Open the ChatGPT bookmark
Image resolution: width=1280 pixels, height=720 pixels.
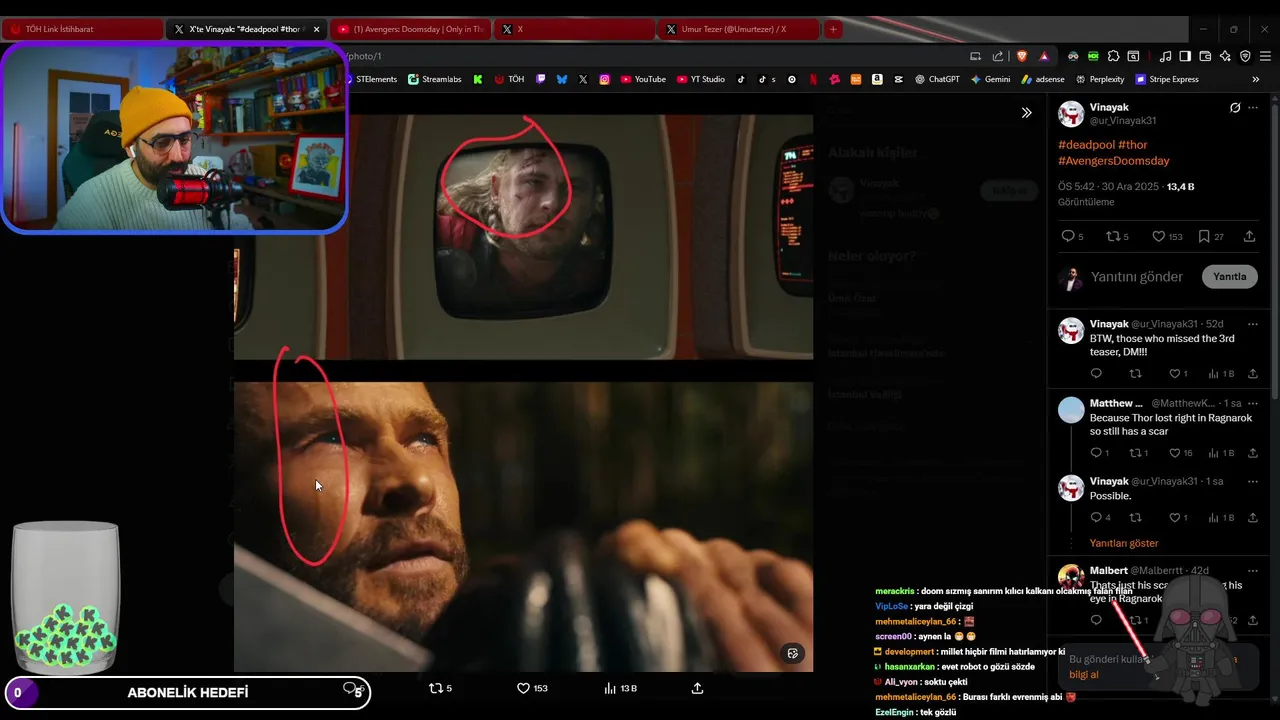pos(937,79)
